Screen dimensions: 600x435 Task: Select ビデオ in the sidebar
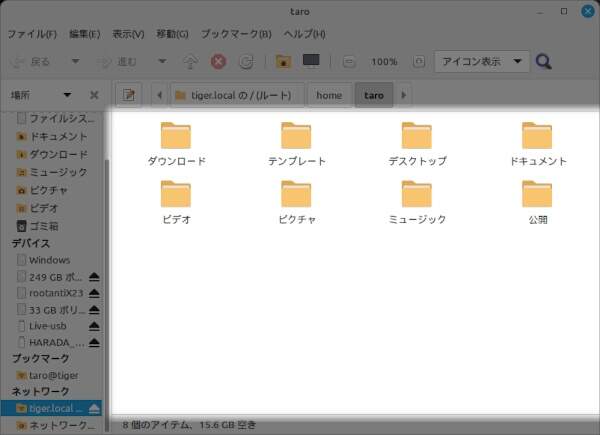37,208
